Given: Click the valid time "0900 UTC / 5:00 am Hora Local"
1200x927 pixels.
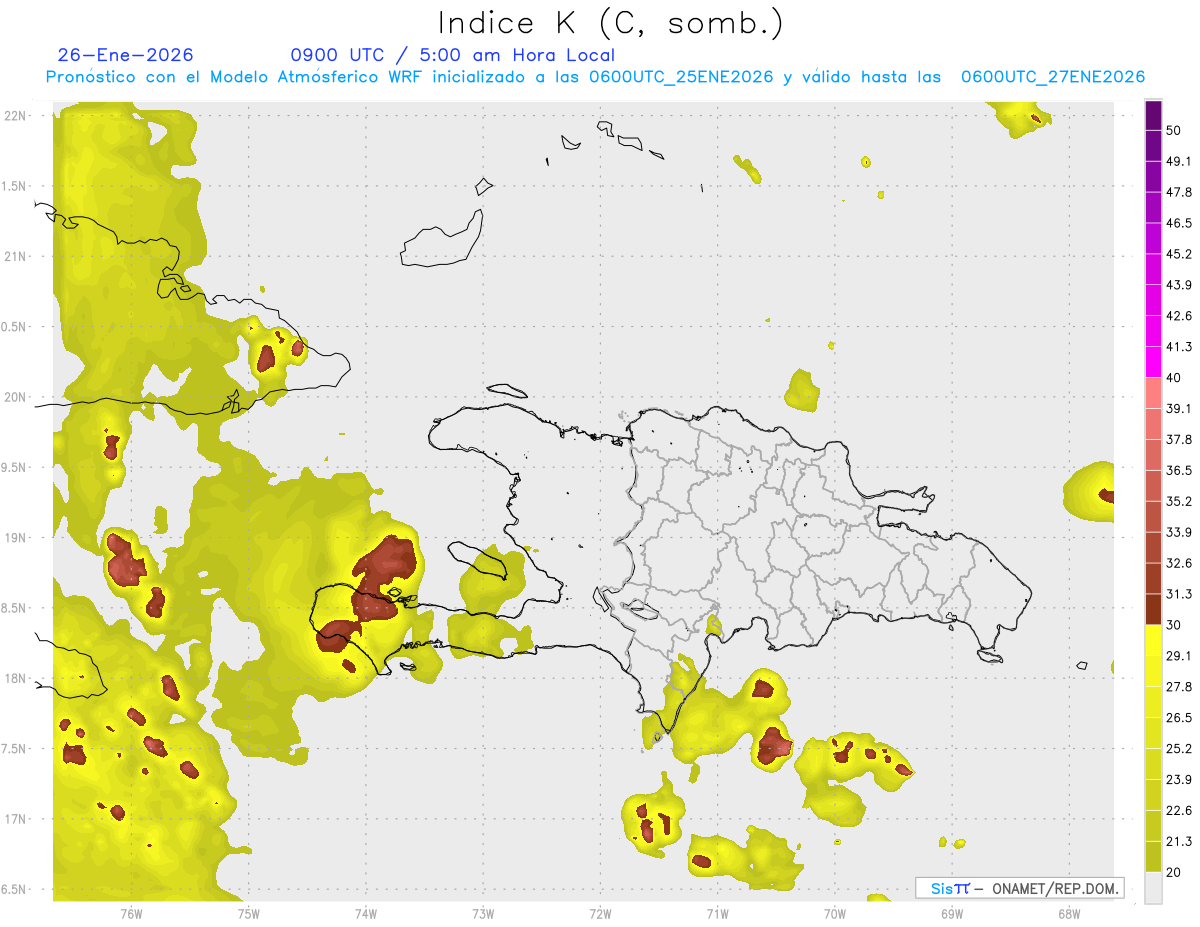Looking at the screenshot, I should tap(453, 55).
